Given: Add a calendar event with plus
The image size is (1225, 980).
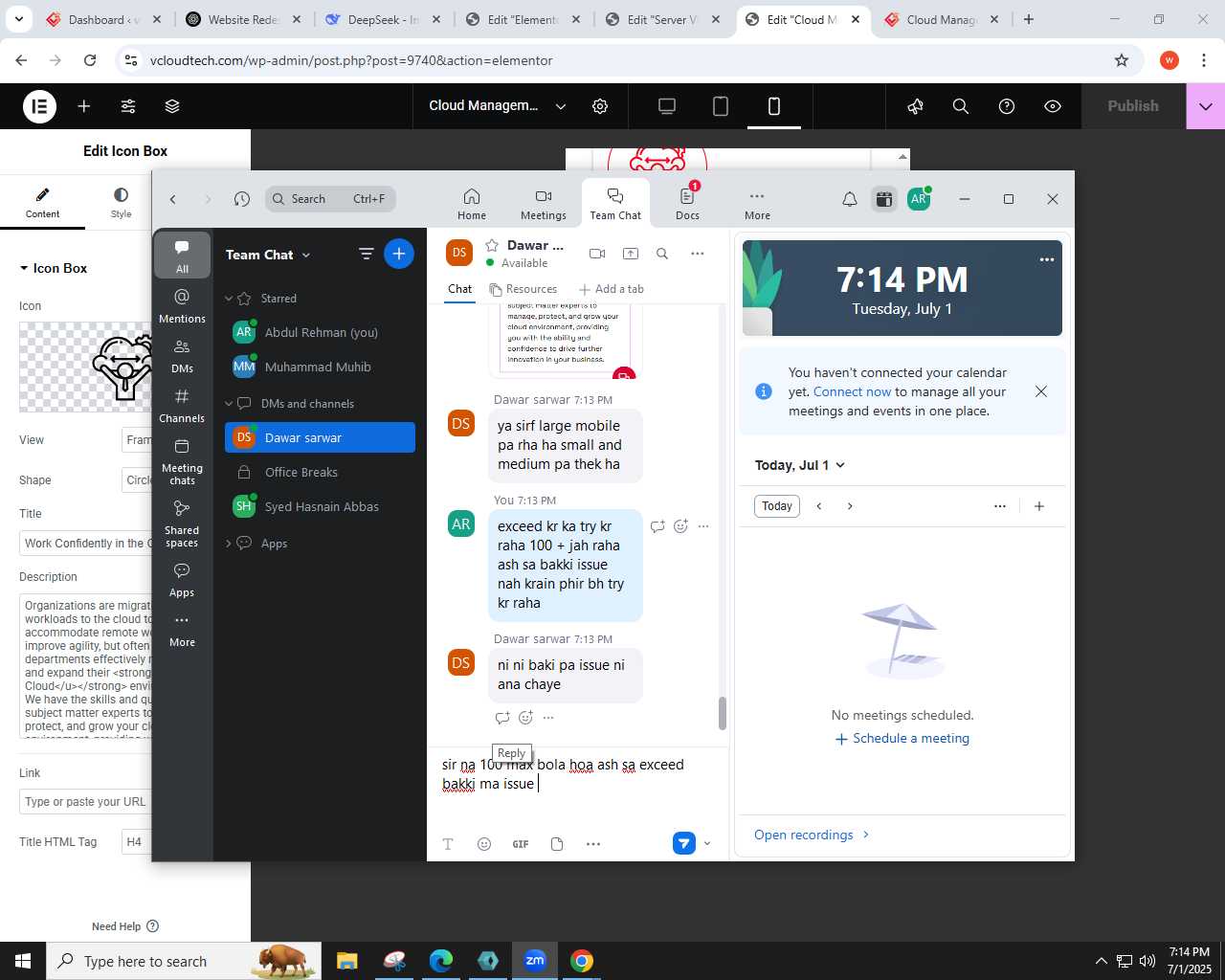Looking at the screenshot, I should point(1039,506).
